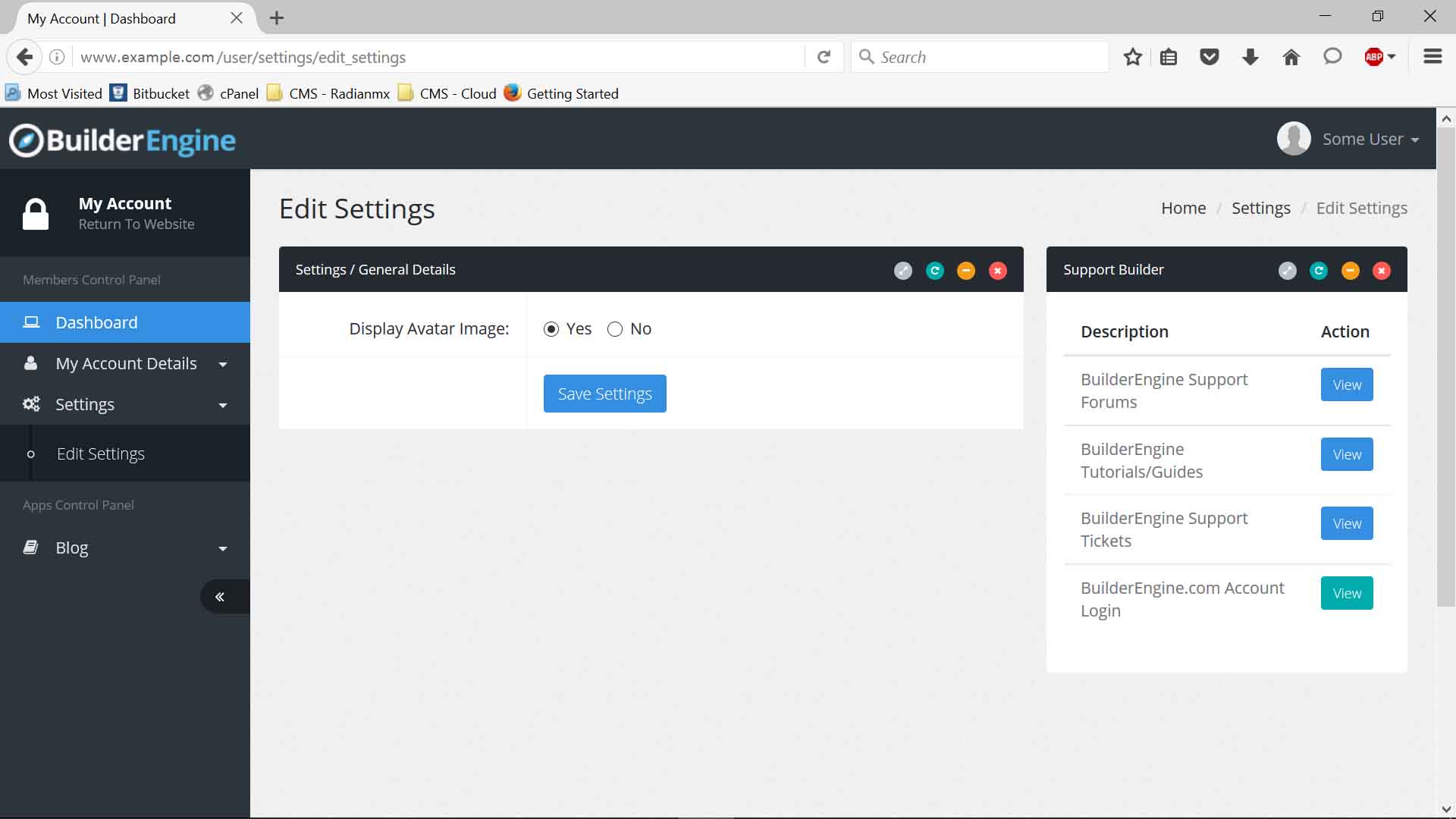The height and width of the screenshot is (819, 1456).
Task: Expand My Account Details menu
Action: [125, 364]
